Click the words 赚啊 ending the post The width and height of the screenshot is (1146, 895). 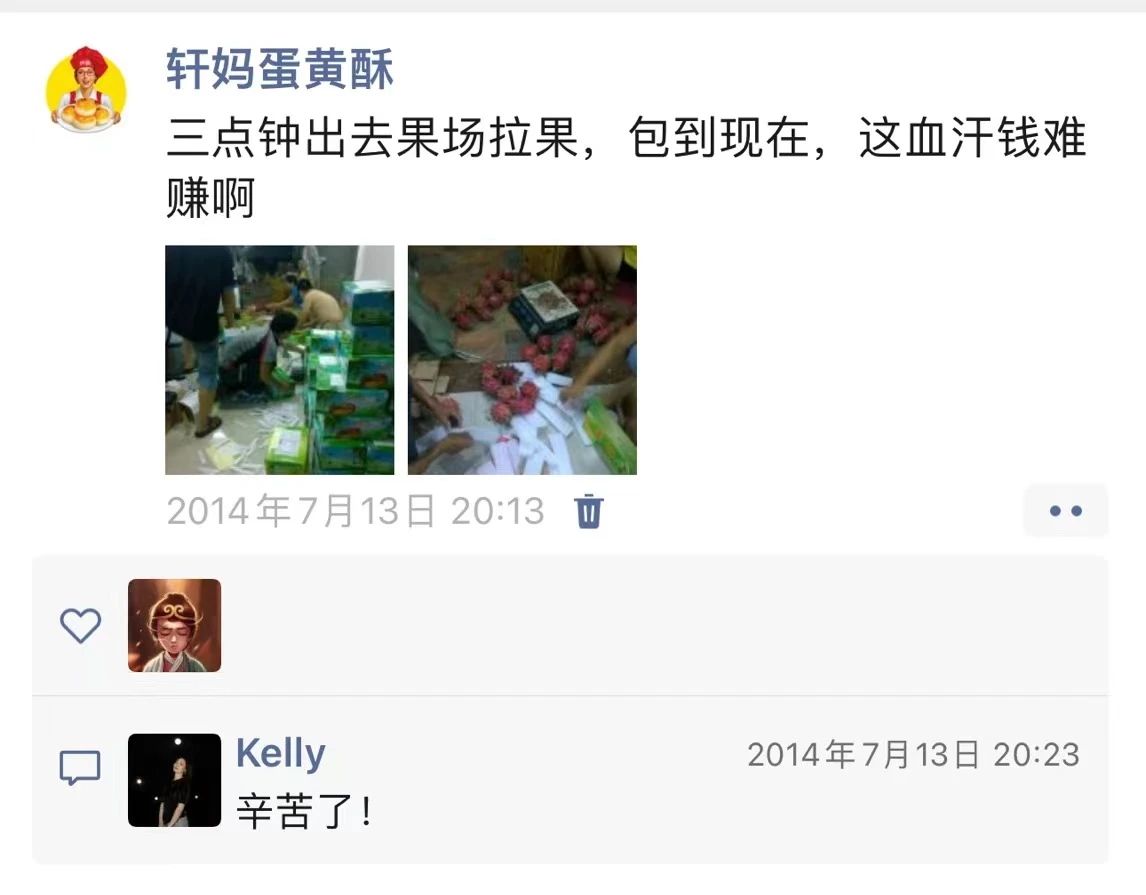coord(210,197)
